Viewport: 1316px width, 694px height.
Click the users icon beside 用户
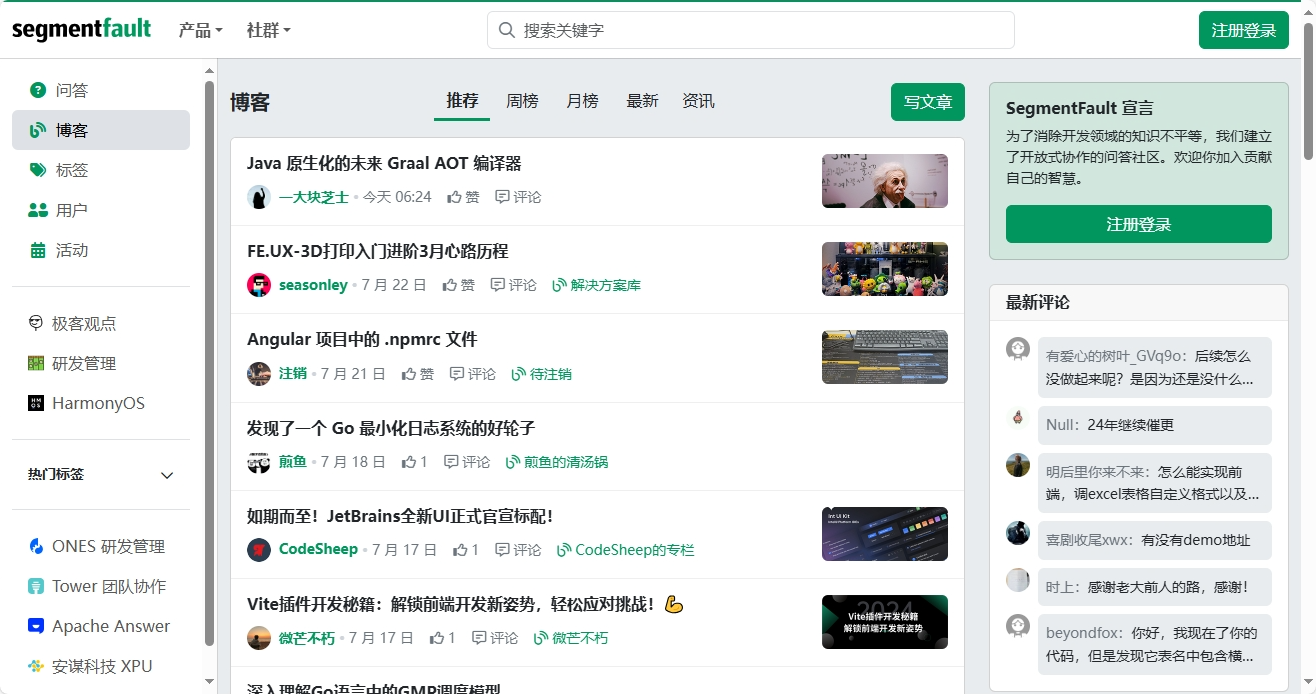[x=38, y=210]
